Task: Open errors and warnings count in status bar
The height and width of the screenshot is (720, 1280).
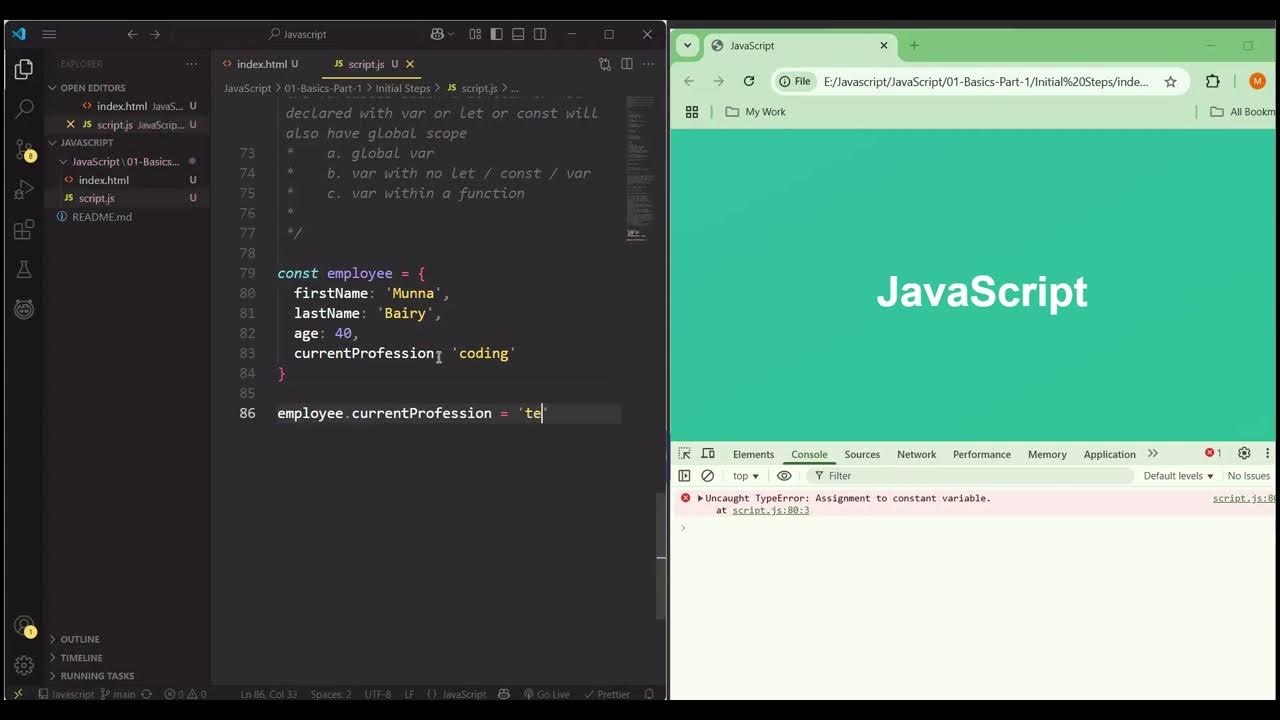Action: tap(185, 694)
